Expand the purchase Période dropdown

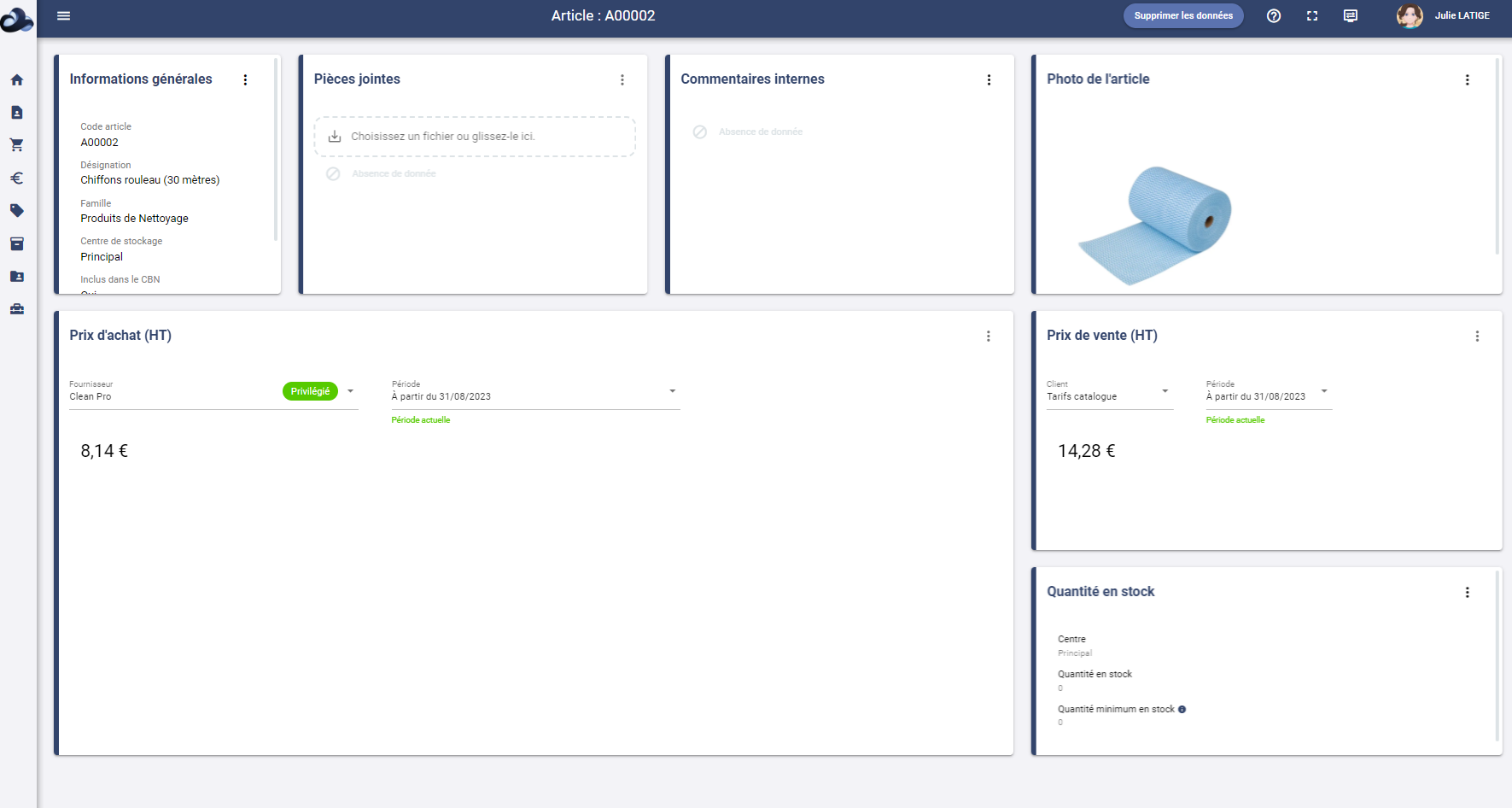(x=673, y=391)
